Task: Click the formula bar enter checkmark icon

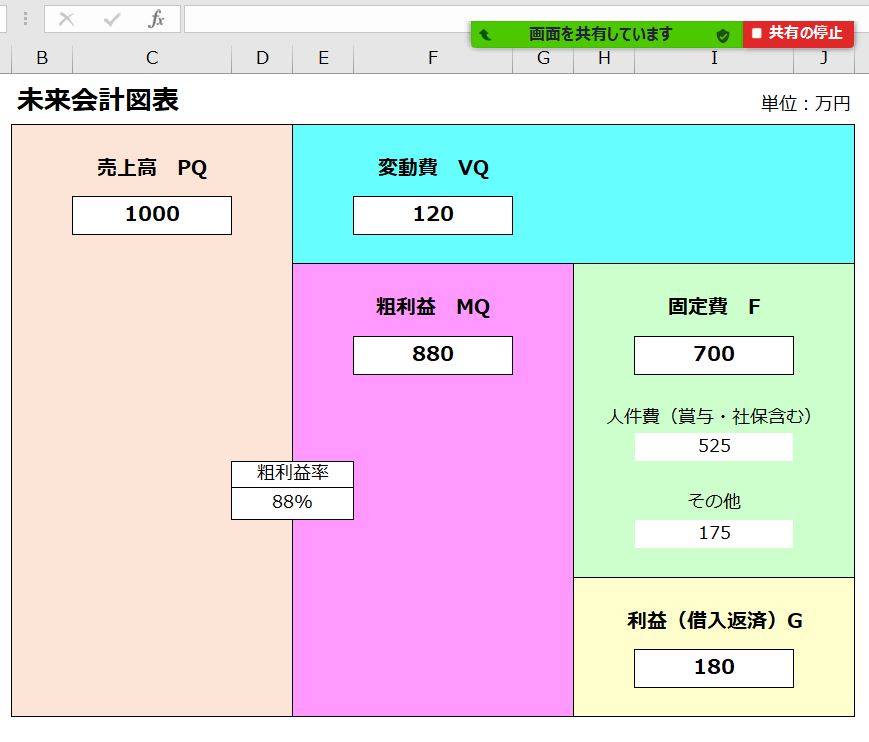Action: (112, 19)
